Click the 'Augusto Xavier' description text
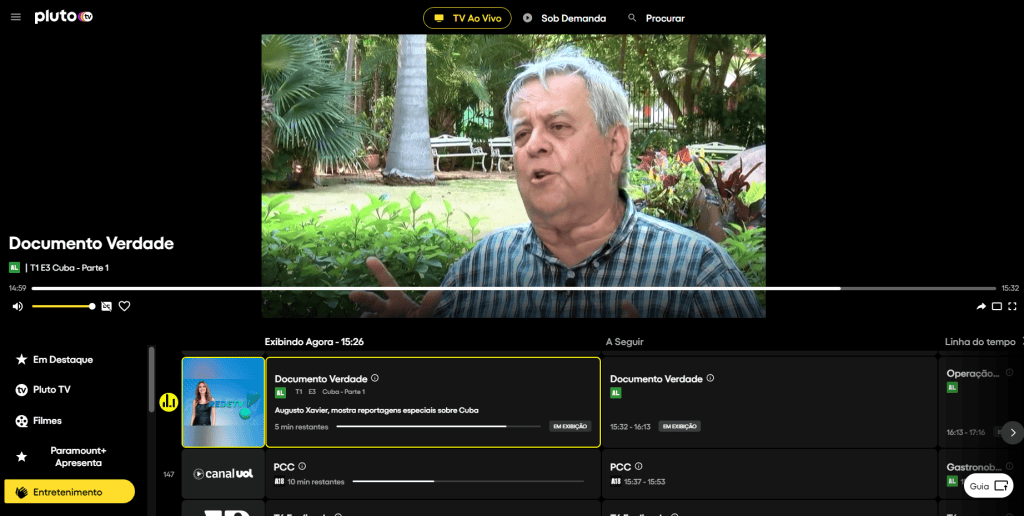Screen dimensions: 1024x516 click(x=377, y=410)
